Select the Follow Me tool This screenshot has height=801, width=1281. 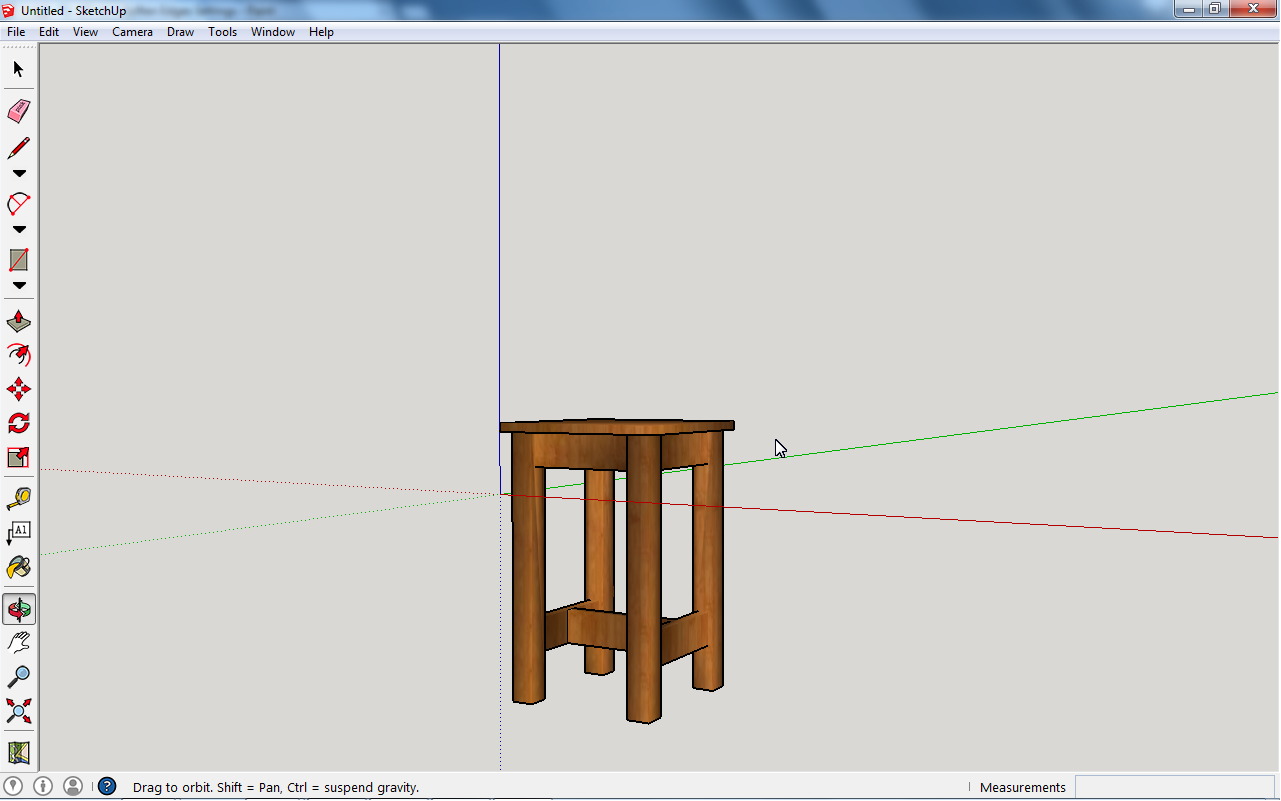(18, 354)
